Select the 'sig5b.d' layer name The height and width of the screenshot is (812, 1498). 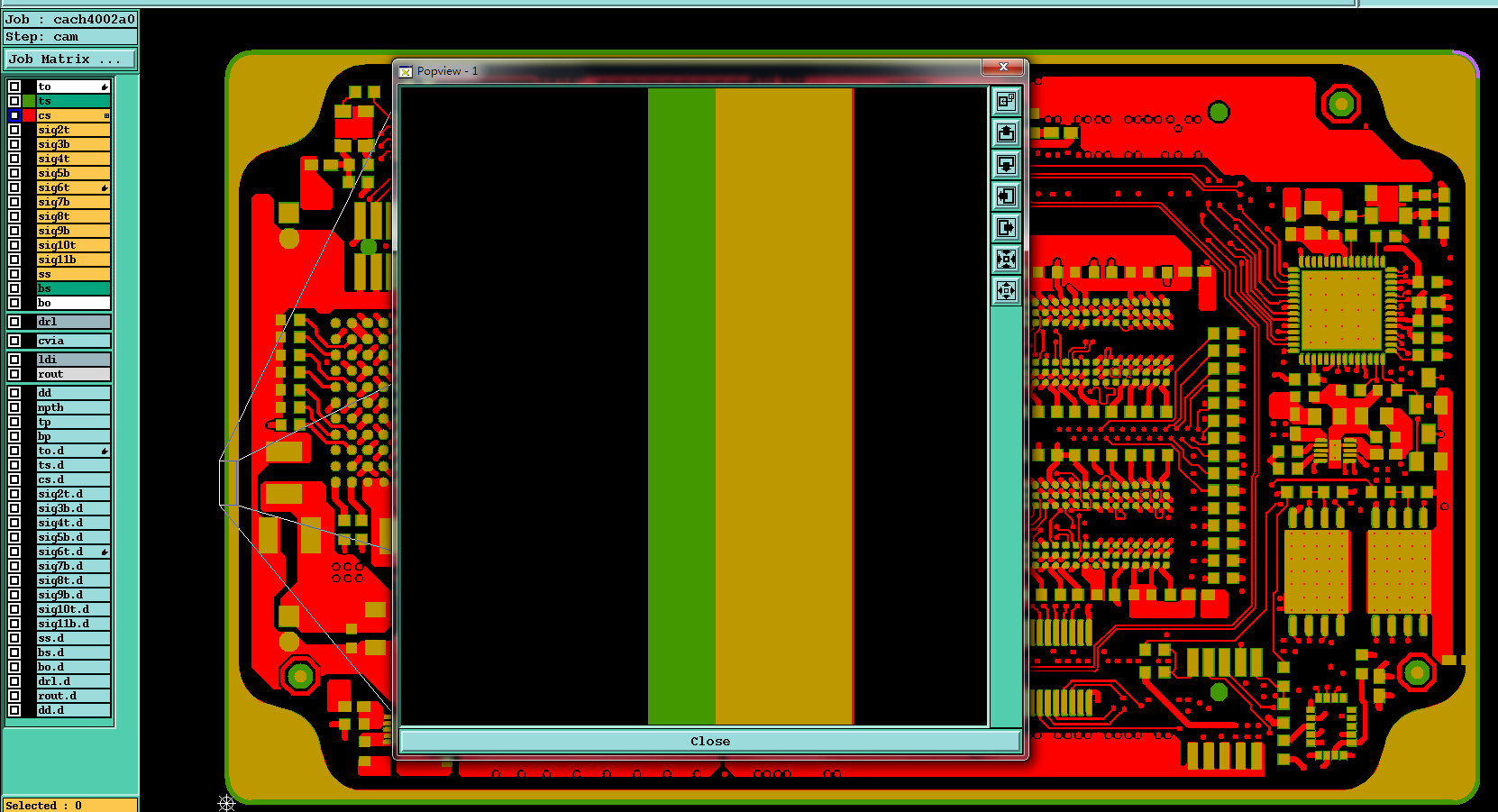73,537
